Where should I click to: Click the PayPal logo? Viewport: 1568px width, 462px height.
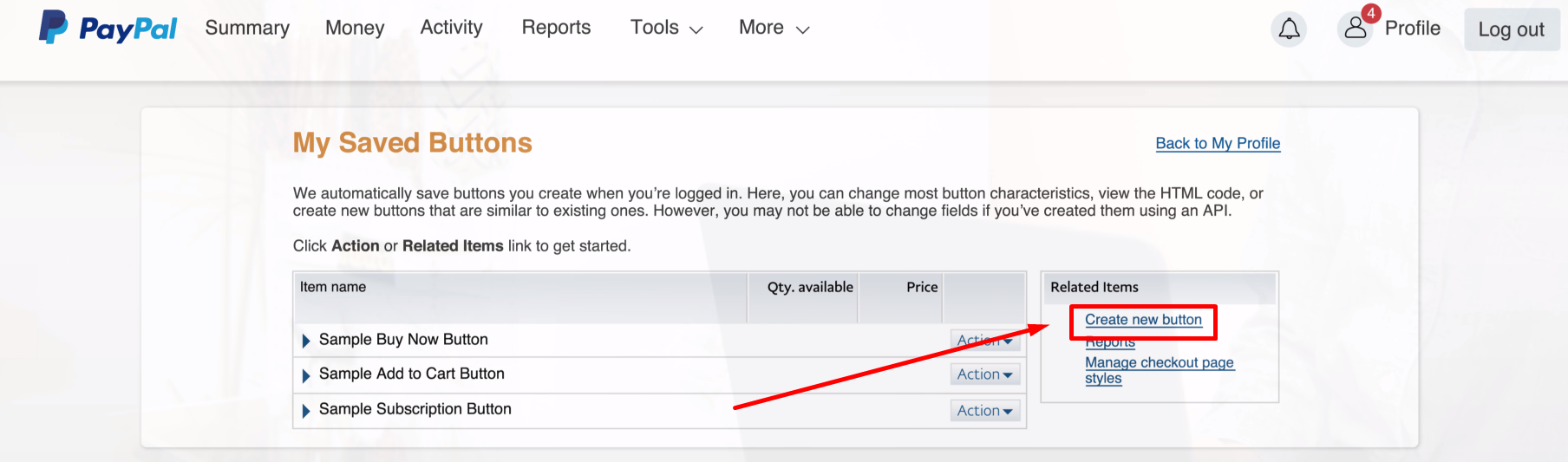point(108,28)
